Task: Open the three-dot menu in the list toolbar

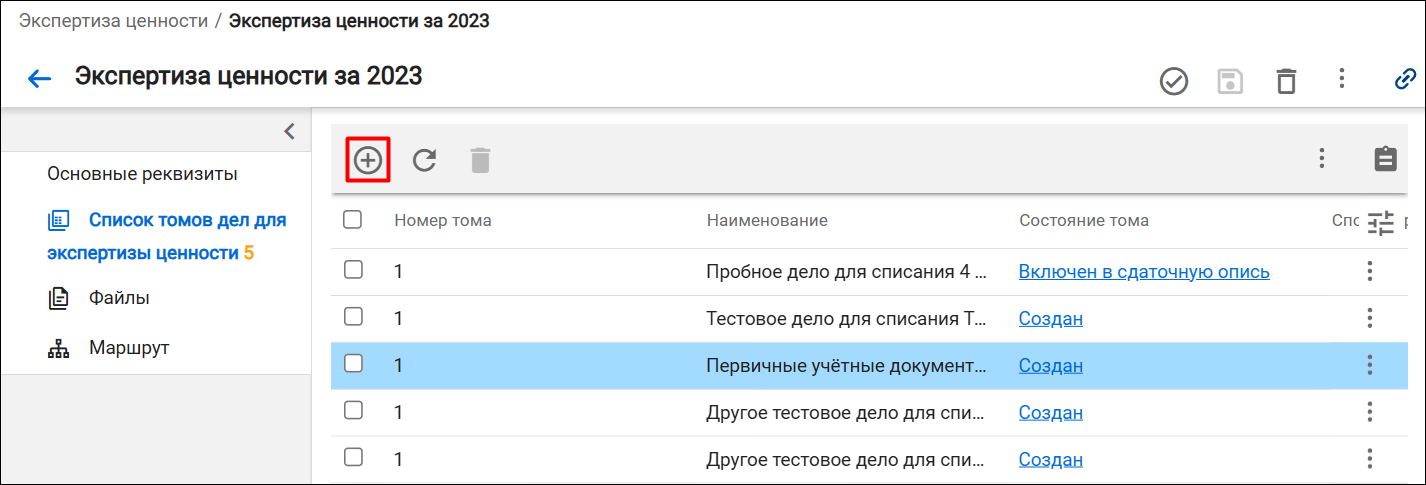Action: click(1322, 158)
